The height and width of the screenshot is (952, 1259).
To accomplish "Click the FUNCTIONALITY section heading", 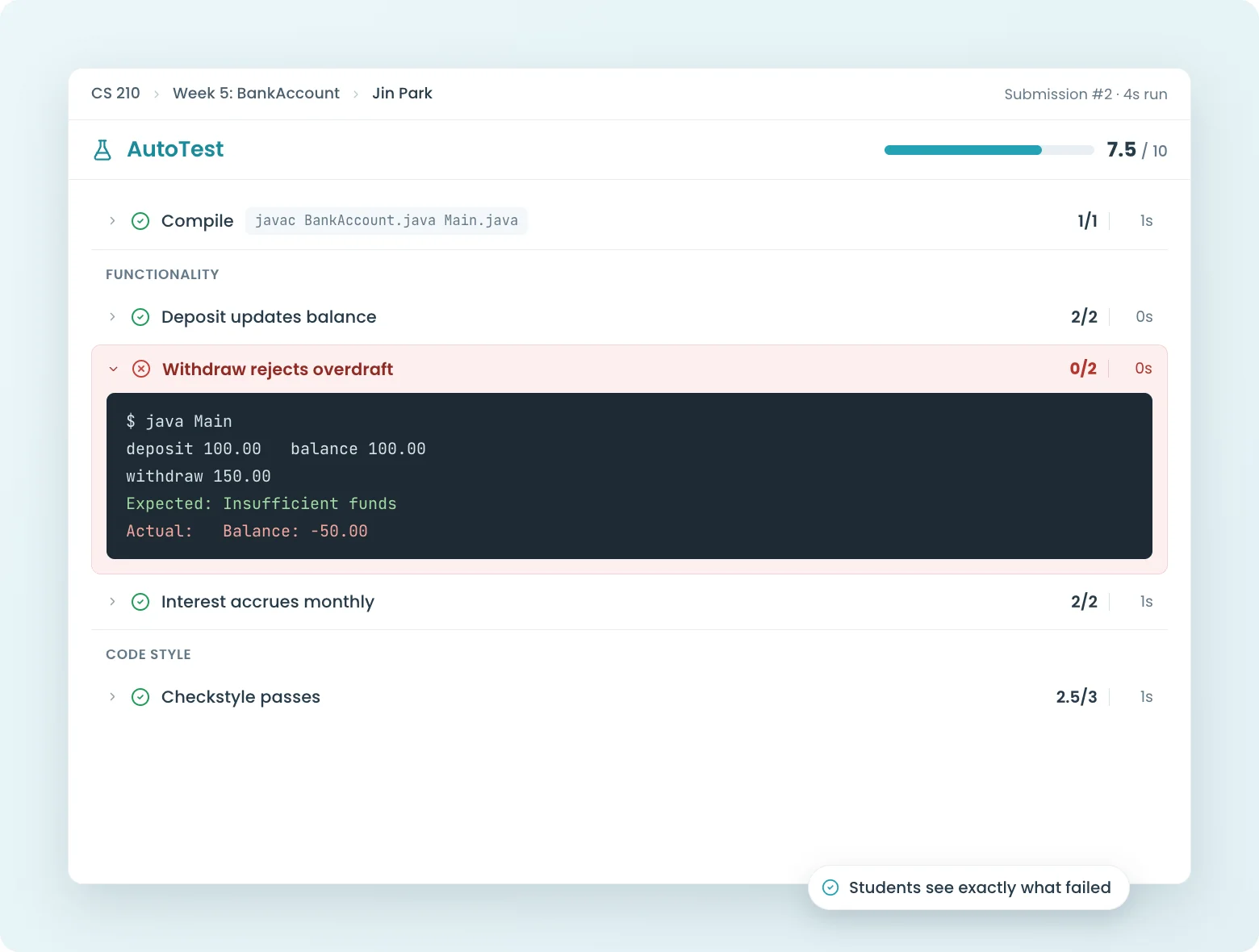I will pos(162,274).
